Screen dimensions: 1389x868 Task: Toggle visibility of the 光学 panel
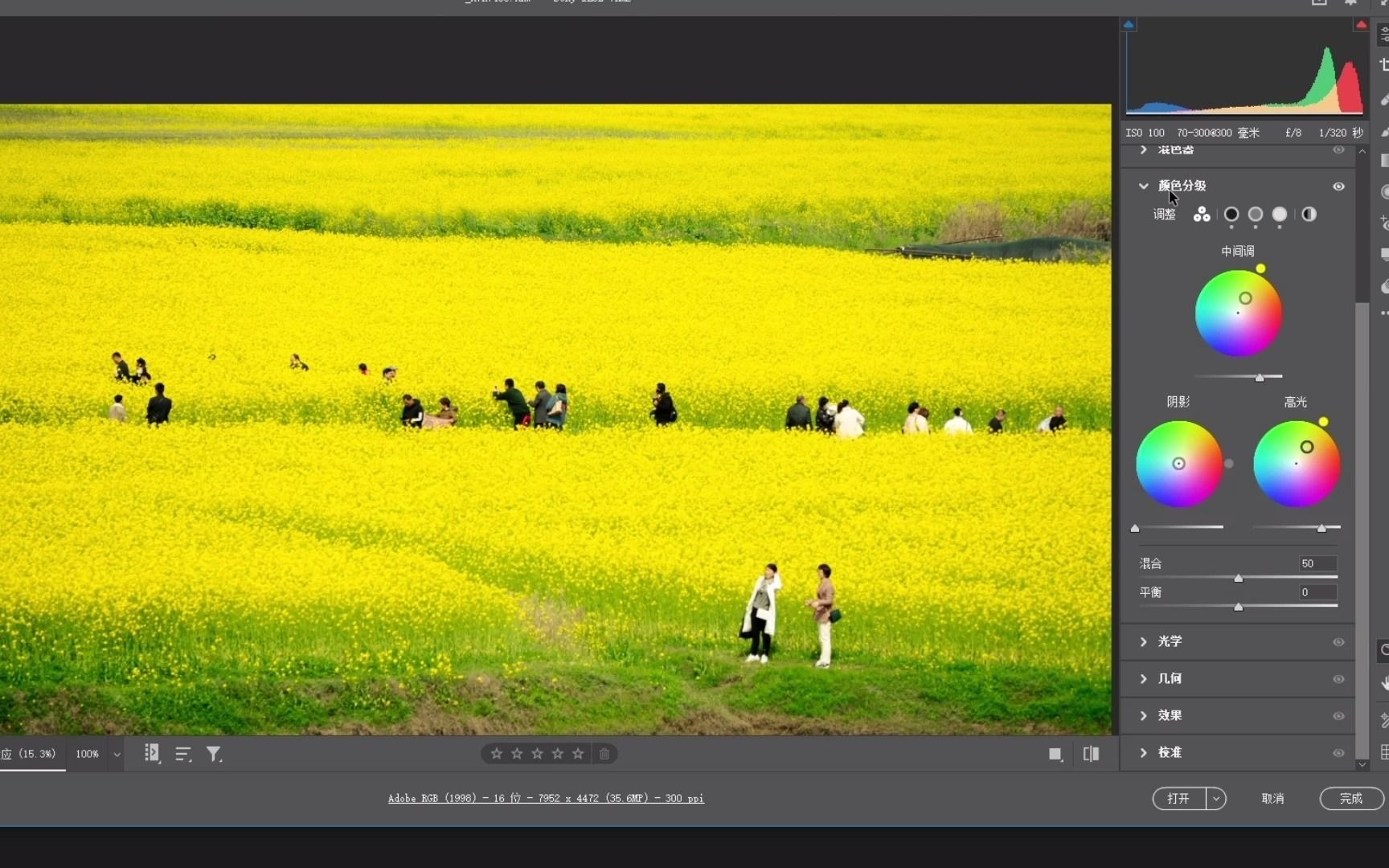(x=1338, y=642)
